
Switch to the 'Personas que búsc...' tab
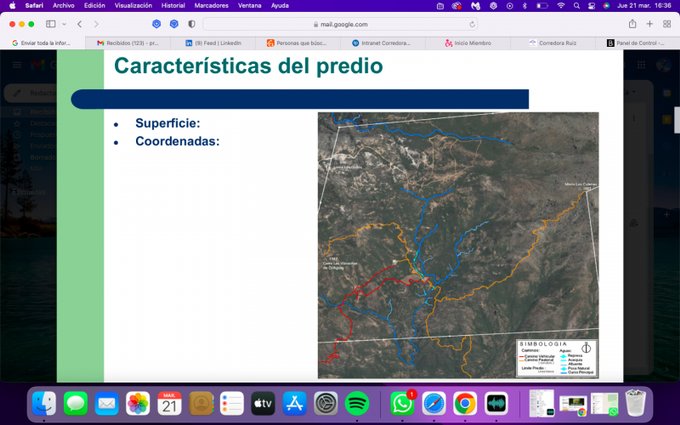tap(298, 43)
